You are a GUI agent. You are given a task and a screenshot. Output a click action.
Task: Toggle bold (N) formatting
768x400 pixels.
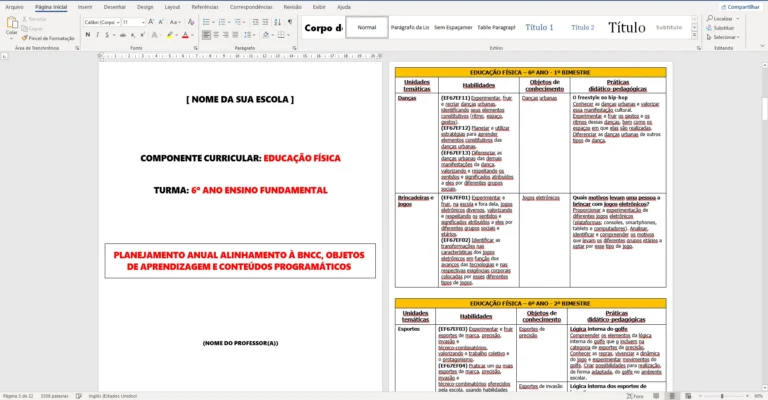(x=88, y=35)
